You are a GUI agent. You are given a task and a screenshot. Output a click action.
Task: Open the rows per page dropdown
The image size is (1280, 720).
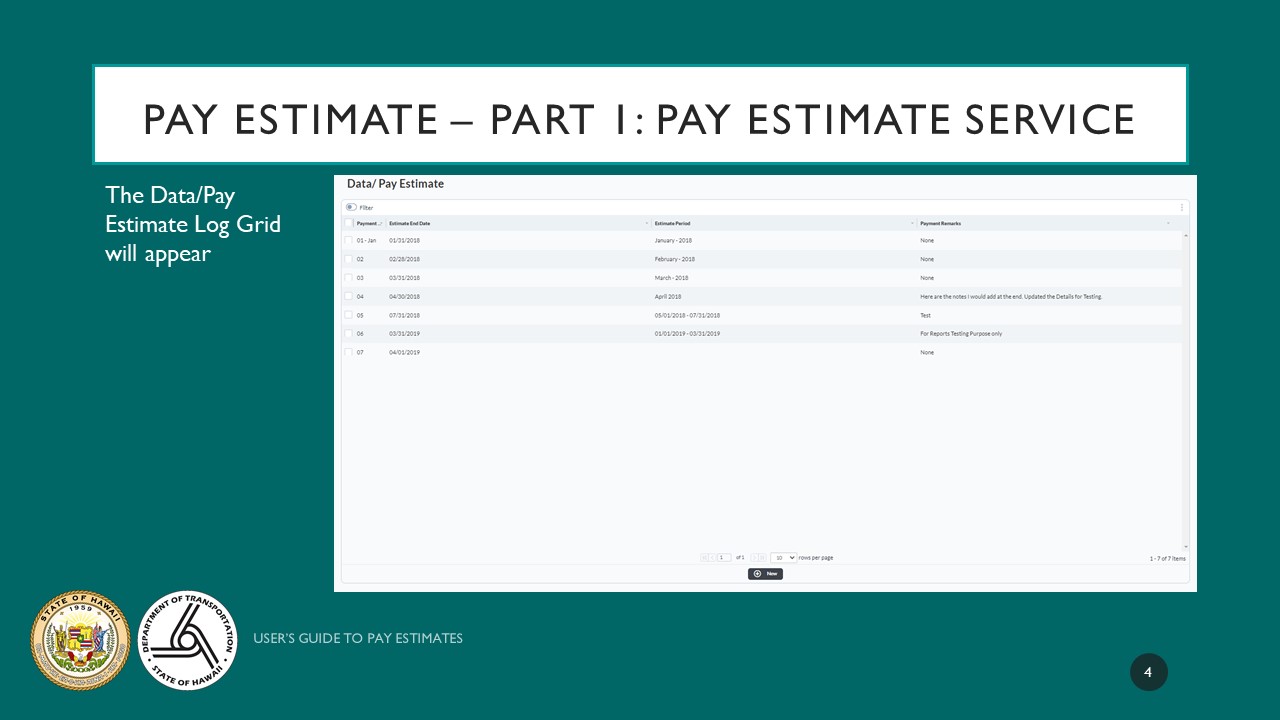pos(784,557)
